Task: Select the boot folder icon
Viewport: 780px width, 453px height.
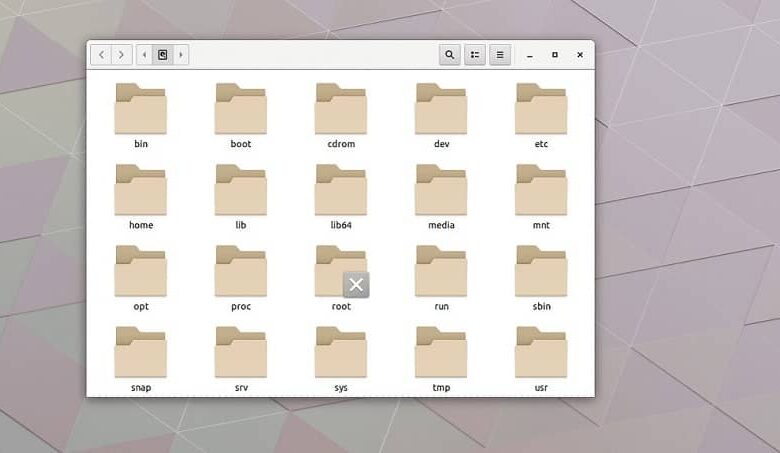Action: pyautogui.click(x=241, y=108)
